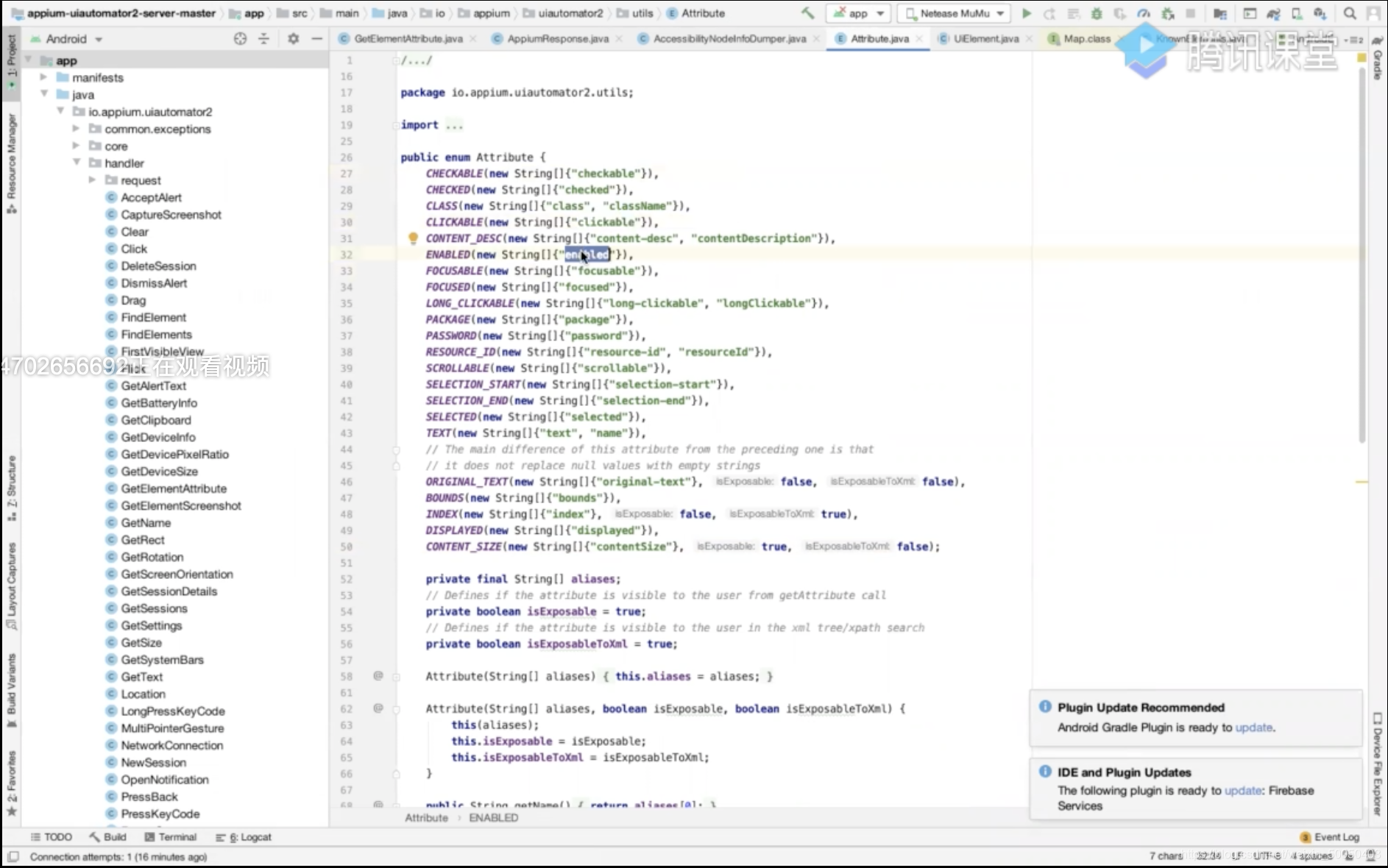The width and height of the screenshot is (1388, 868).
Task: Toggle tool window buttons via bottom-left corner icon
Action: [12, 857]
